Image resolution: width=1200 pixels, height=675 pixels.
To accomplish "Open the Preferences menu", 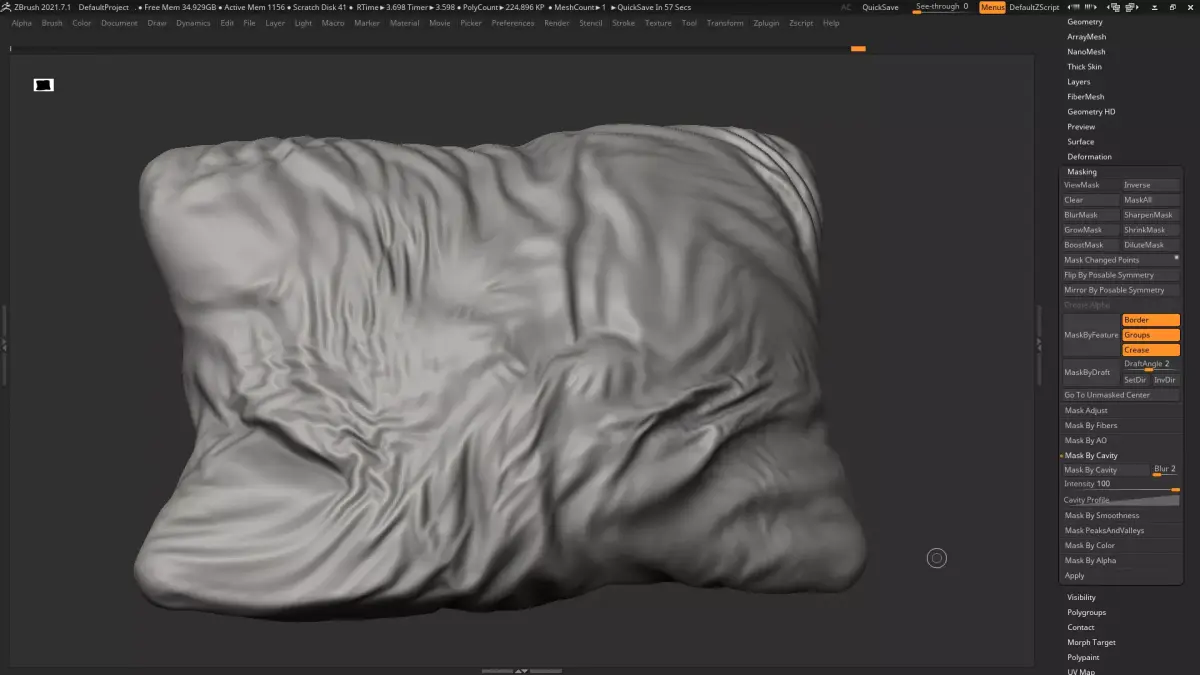I will [x=512, y=23].
